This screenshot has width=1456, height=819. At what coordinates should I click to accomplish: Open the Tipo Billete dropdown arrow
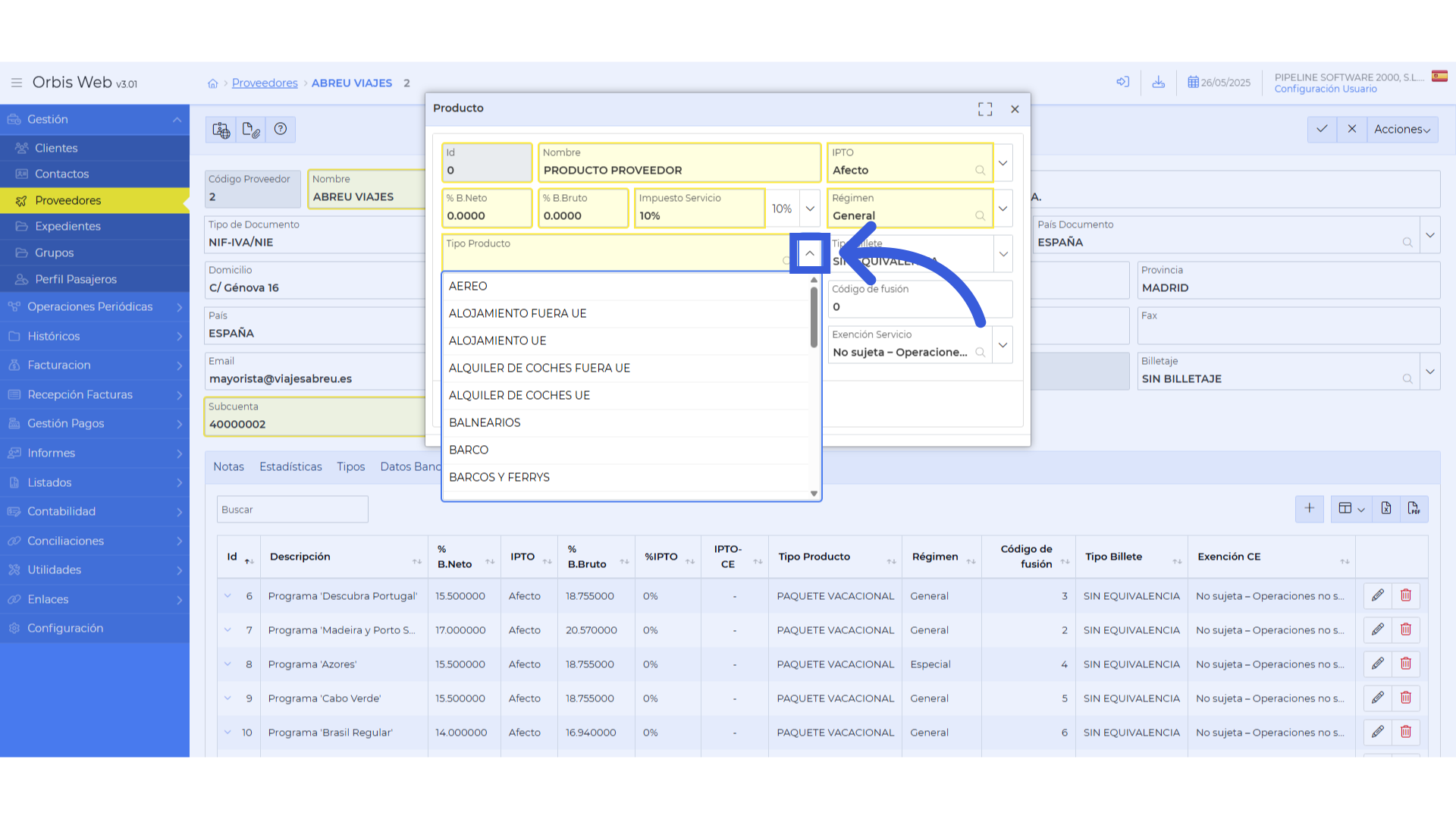[1003, 254]
